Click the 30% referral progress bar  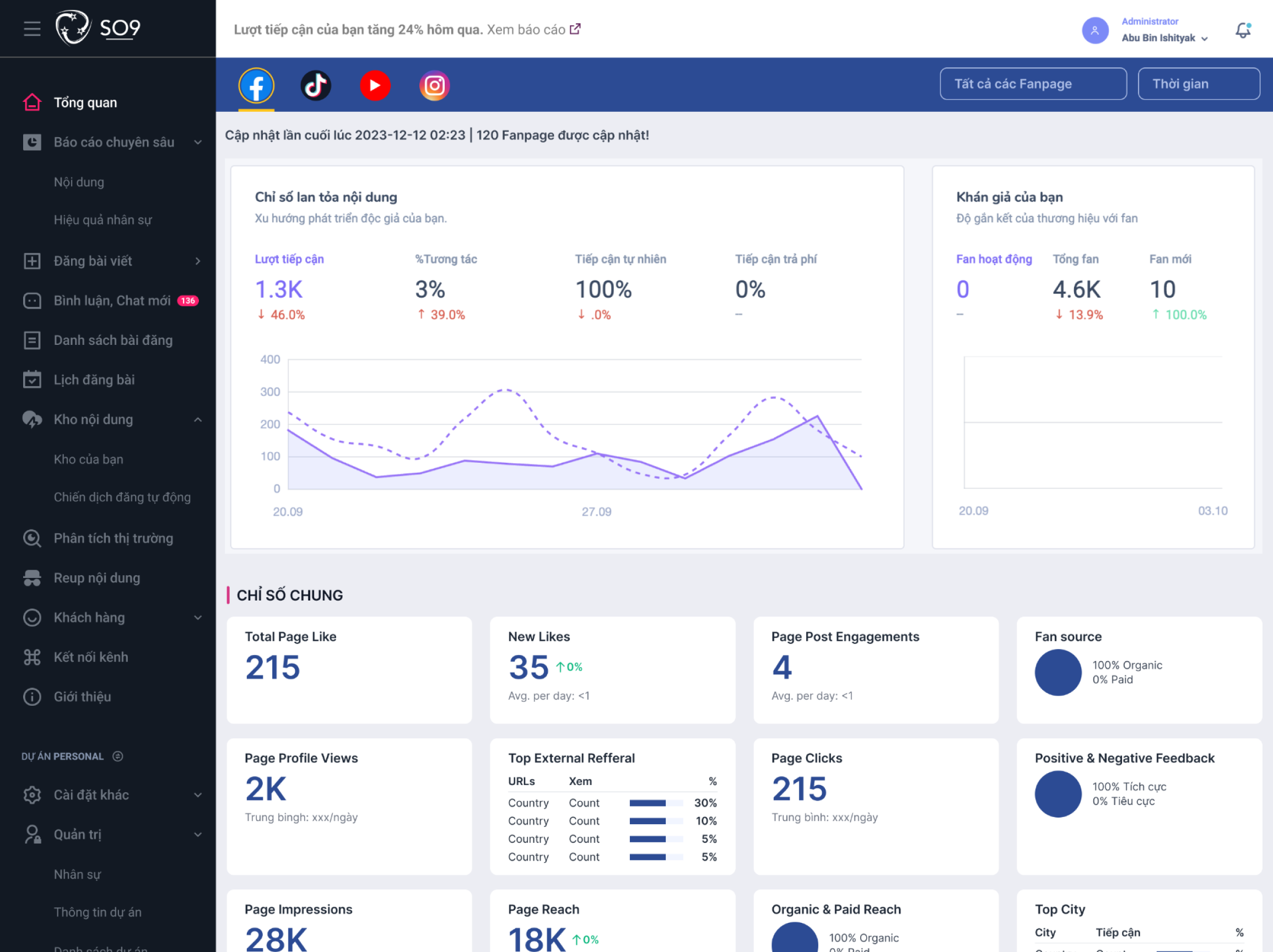(x=656, y=803)
